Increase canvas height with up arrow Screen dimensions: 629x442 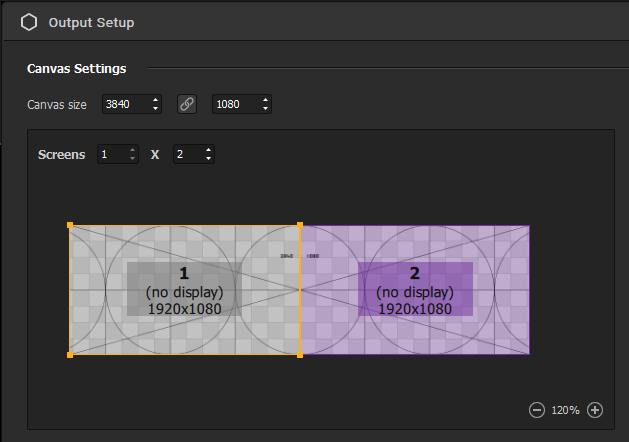pos(266,100)
